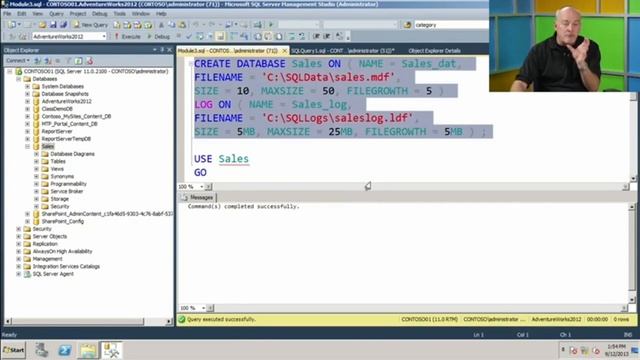The image size is (640, 360).
Task: Switch output to Results to Text
Action: click(258, 36)
